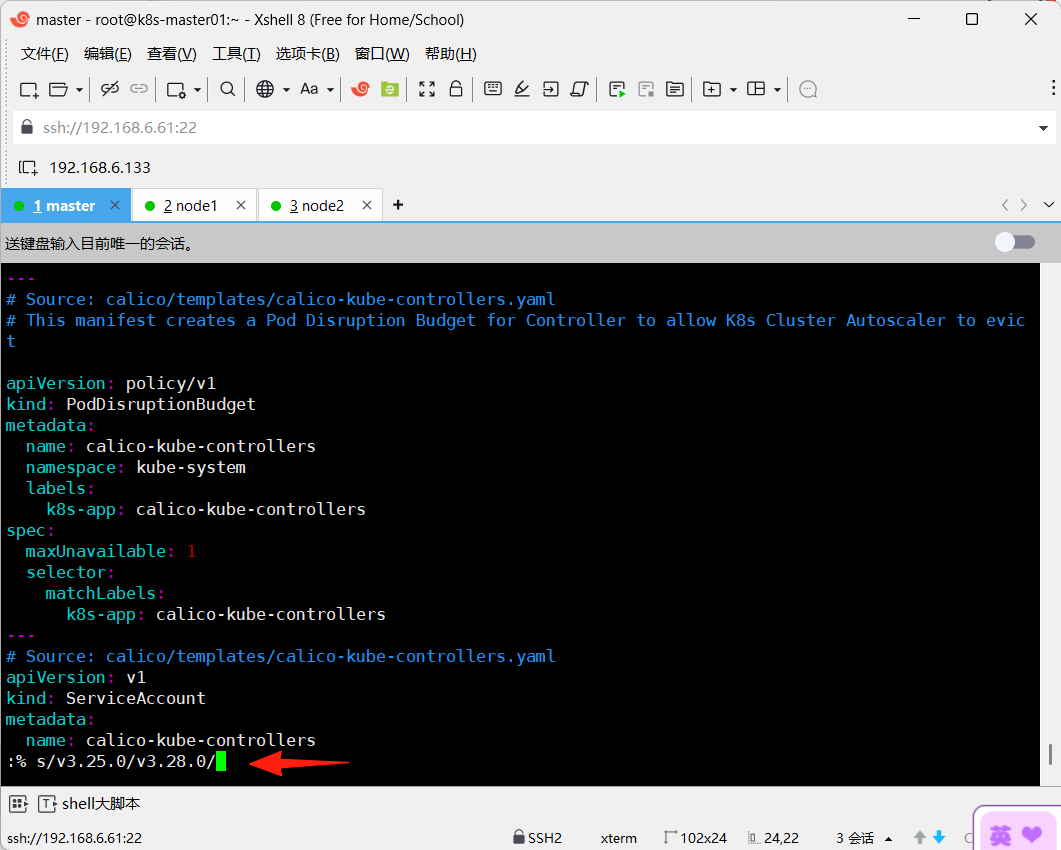Open a session folder from the toolbar
Screen dimensions: 1061x850
click(x=59, y=89)
